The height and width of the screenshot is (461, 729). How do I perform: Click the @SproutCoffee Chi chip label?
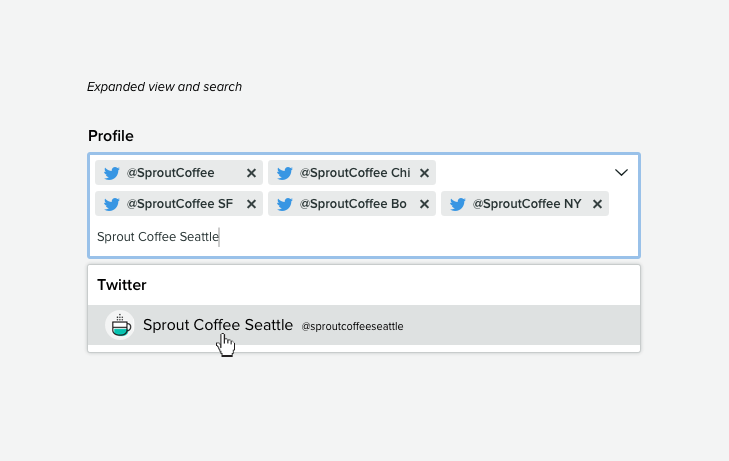click(x=355, y=173)
